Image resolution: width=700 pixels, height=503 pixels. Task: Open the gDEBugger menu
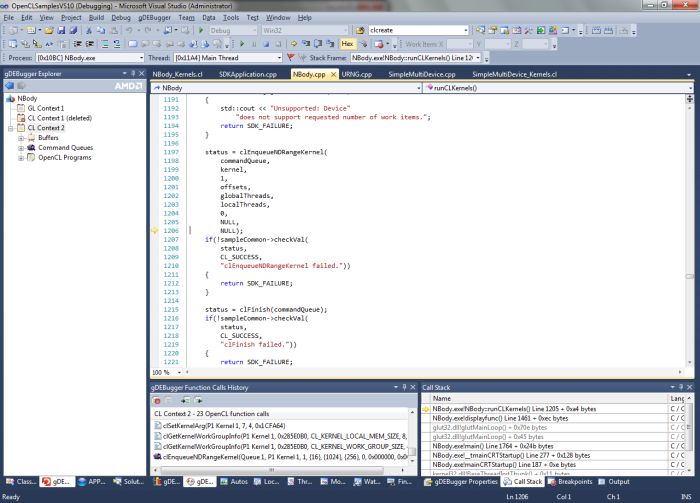[x=154, y=17]
